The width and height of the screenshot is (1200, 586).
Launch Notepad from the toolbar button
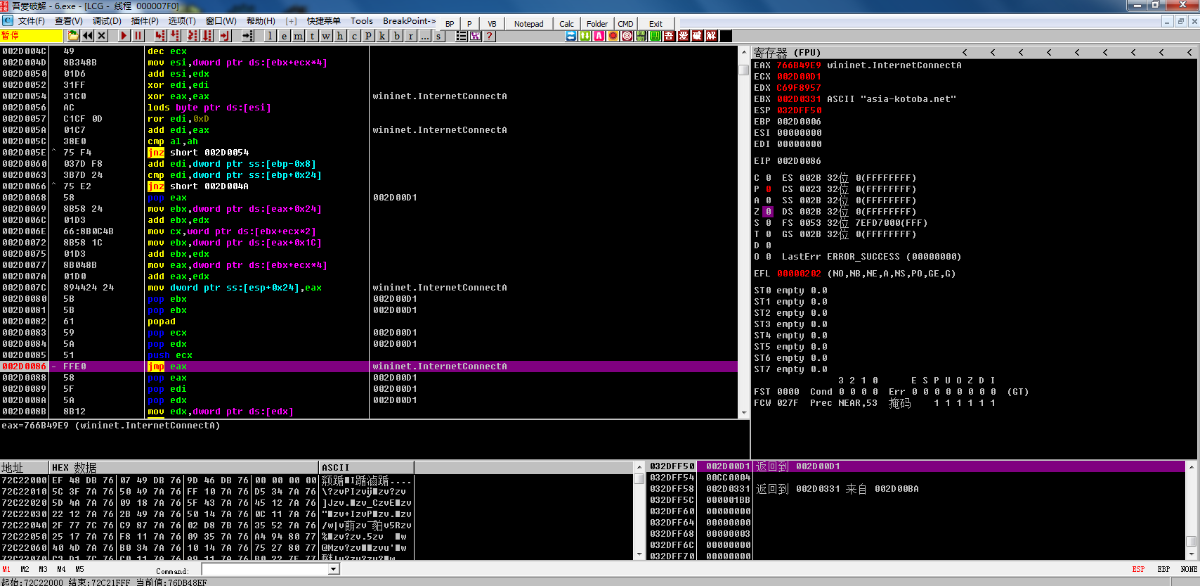point(529,22)
